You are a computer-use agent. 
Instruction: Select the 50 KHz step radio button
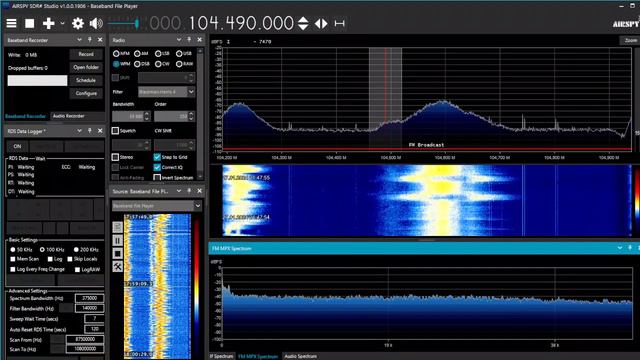pos(13,249)
